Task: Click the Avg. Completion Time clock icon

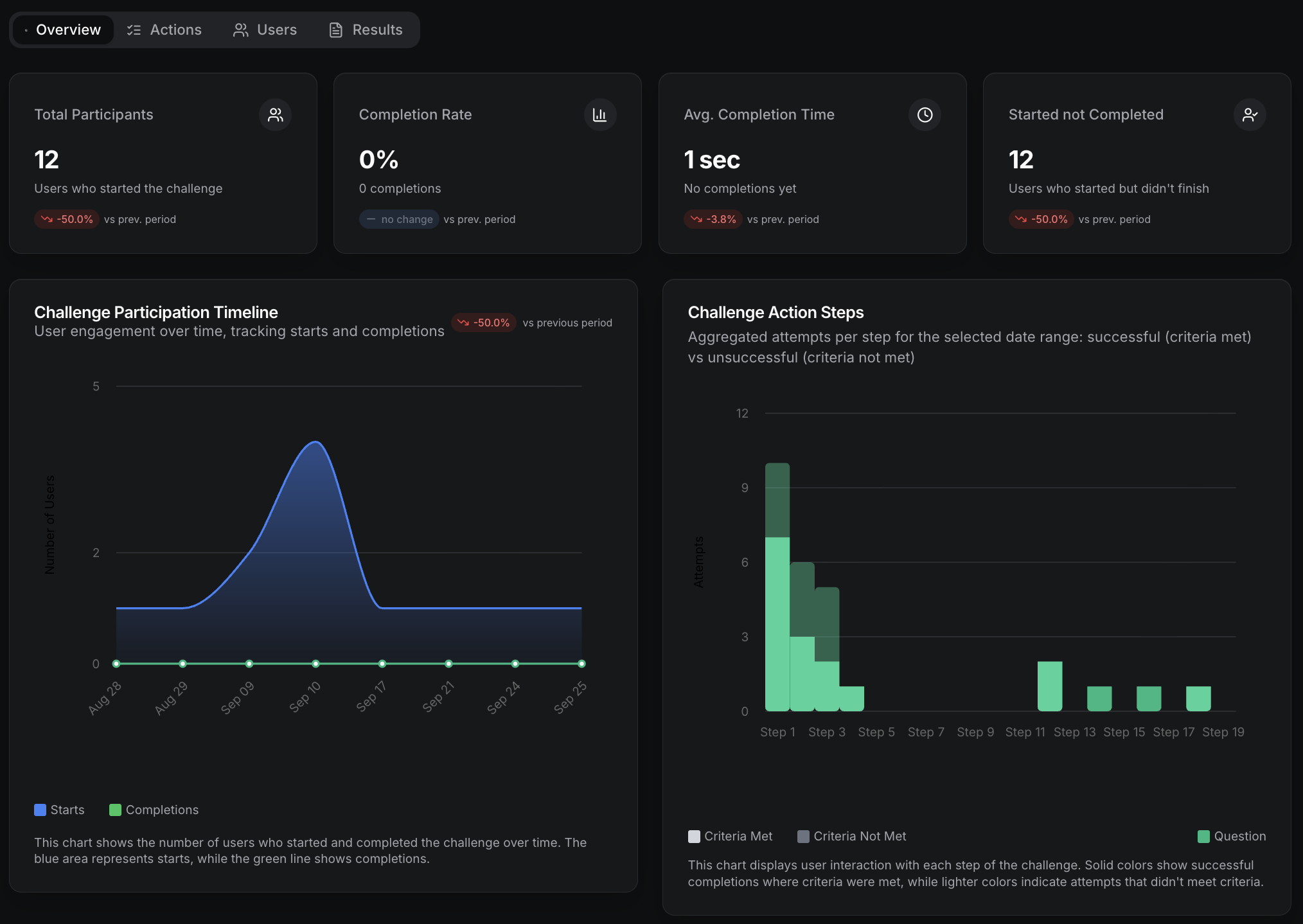Action: (924, 115)
